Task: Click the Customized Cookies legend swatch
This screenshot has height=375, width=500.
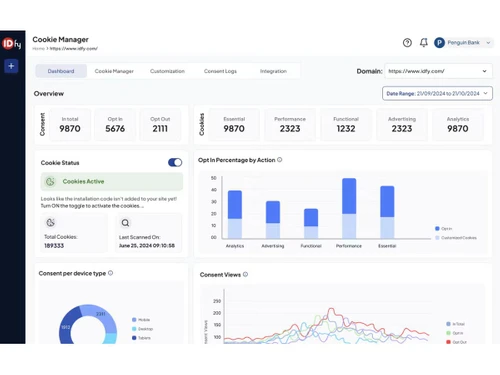Action: pos(437,238)
